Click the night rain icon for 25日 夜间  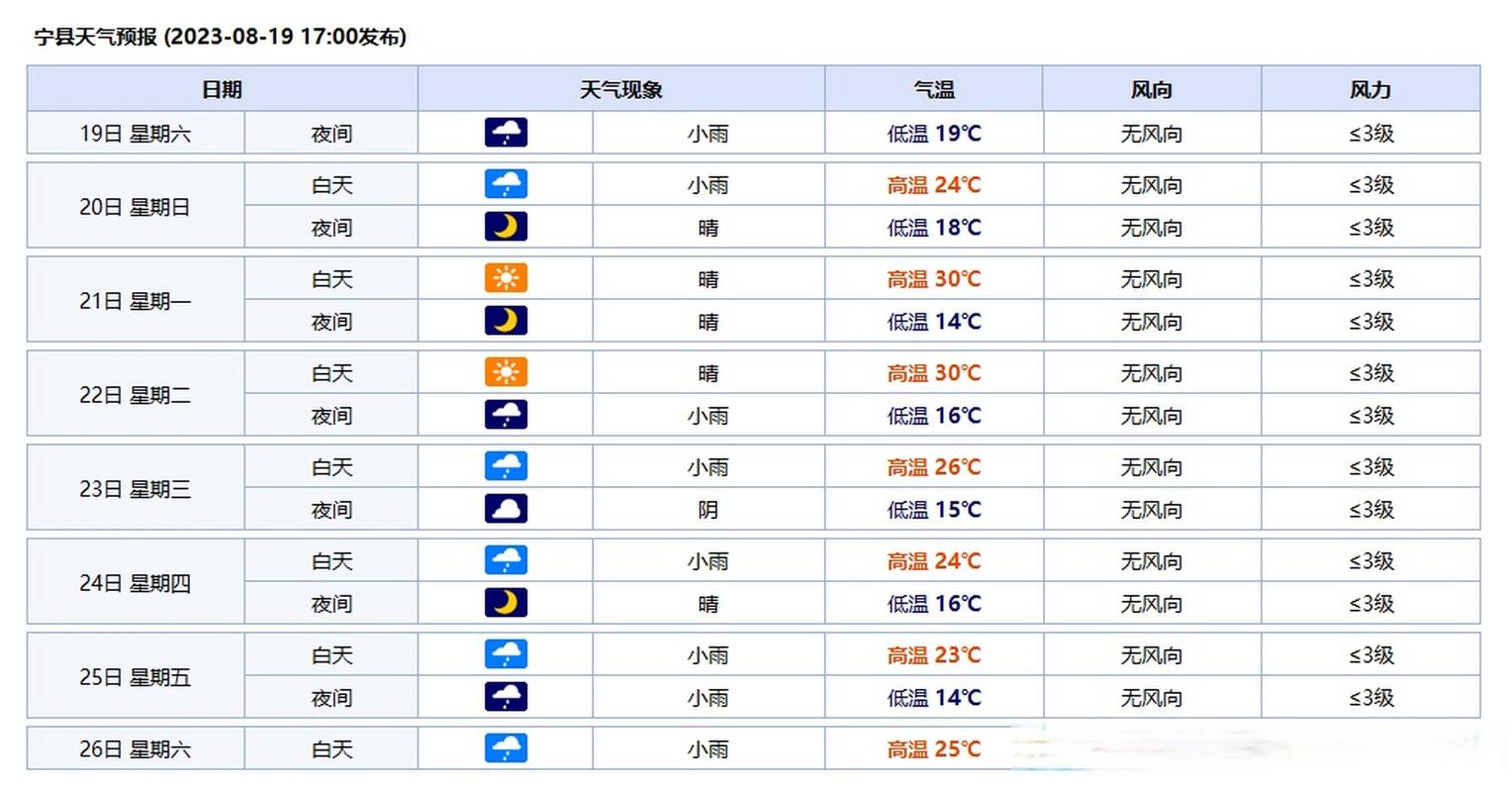click(506, 697)
